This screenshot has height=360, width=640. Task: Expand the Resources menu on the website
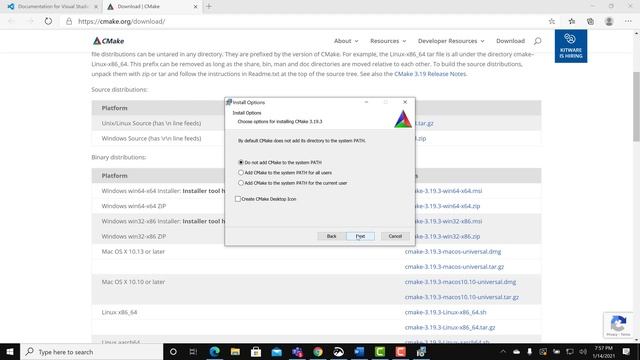pos(388,41)
